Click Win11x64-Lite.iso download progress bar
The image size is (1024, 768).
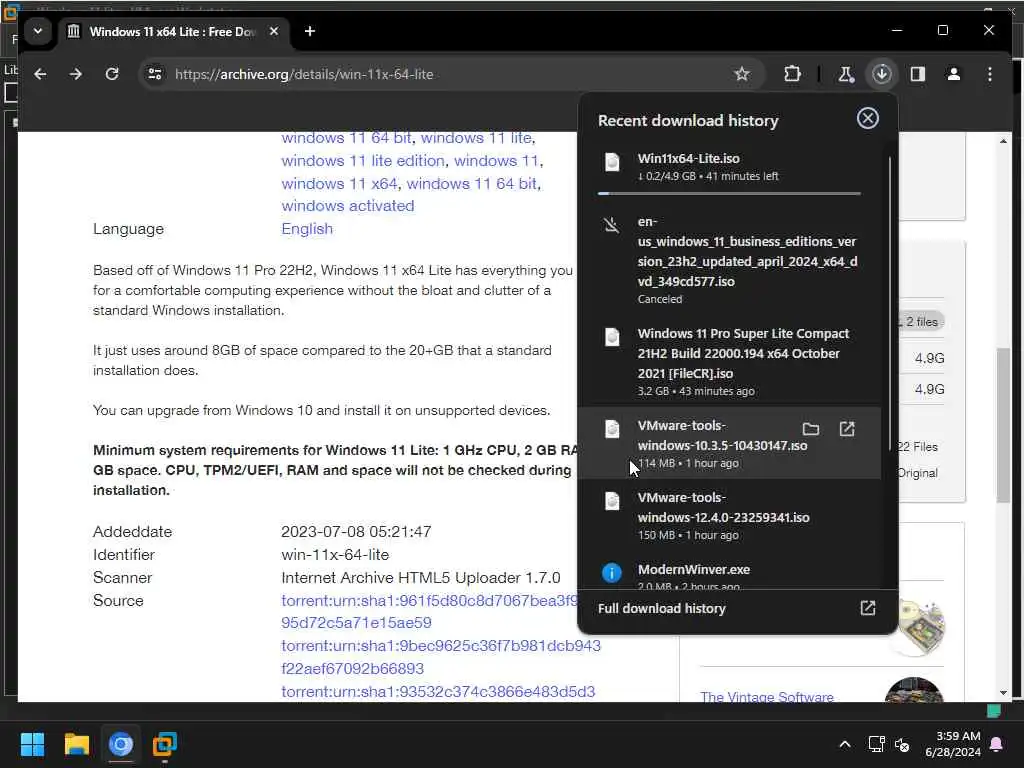click(x=729, y=193)
